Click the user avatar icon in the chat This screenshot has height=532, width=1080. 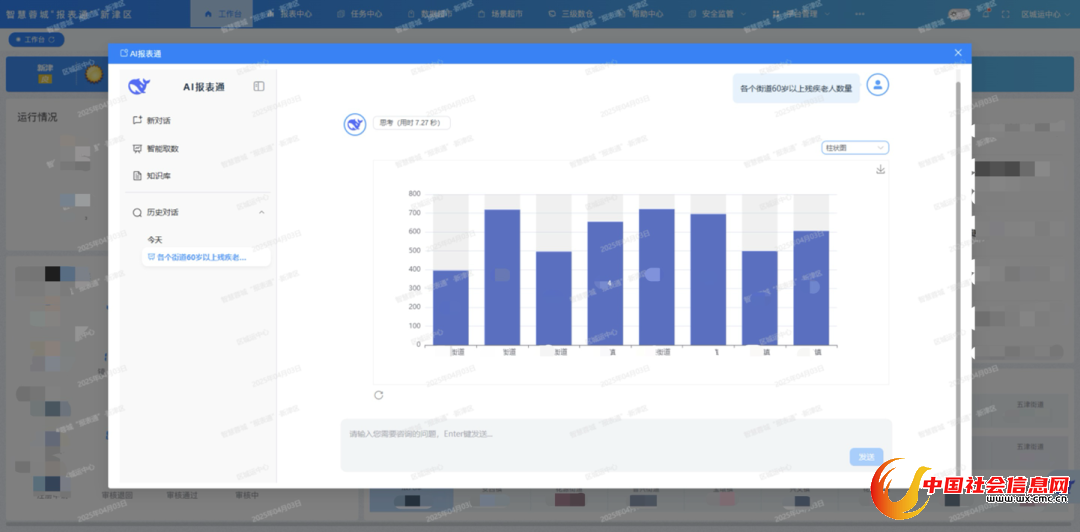pyautogui.click(x=877, y=85)
